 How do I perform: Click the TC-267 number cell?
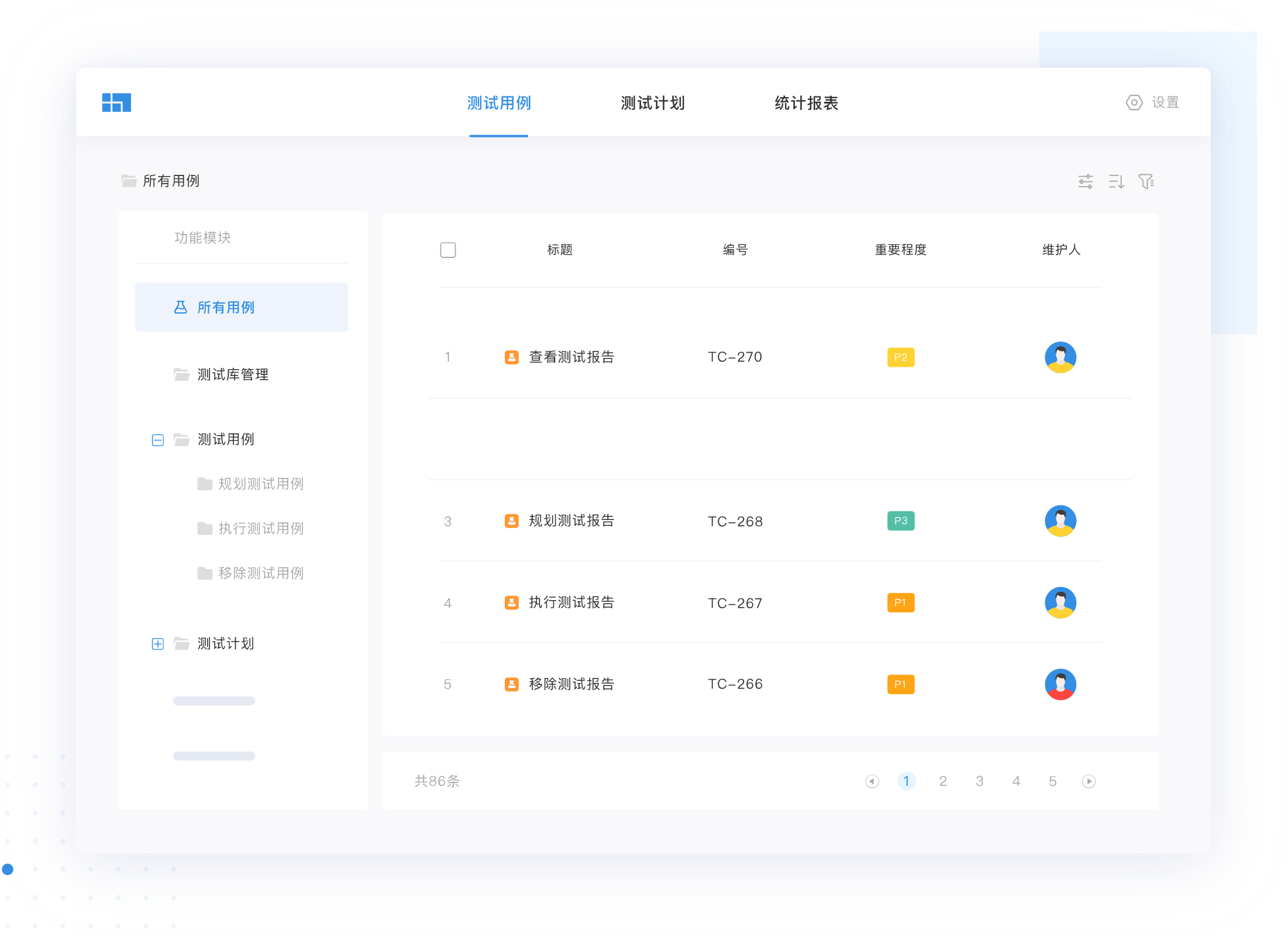pos(735,603)
